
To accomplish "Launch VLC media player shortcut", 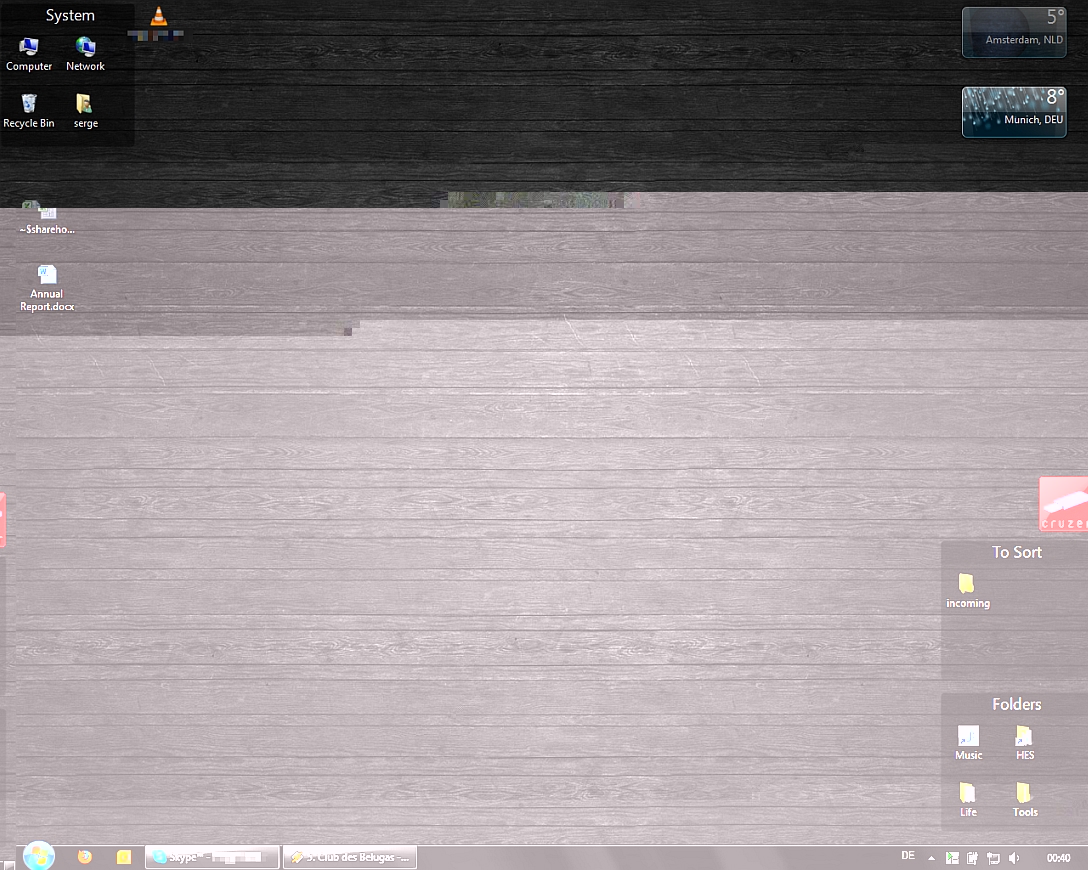I will 158,17.
